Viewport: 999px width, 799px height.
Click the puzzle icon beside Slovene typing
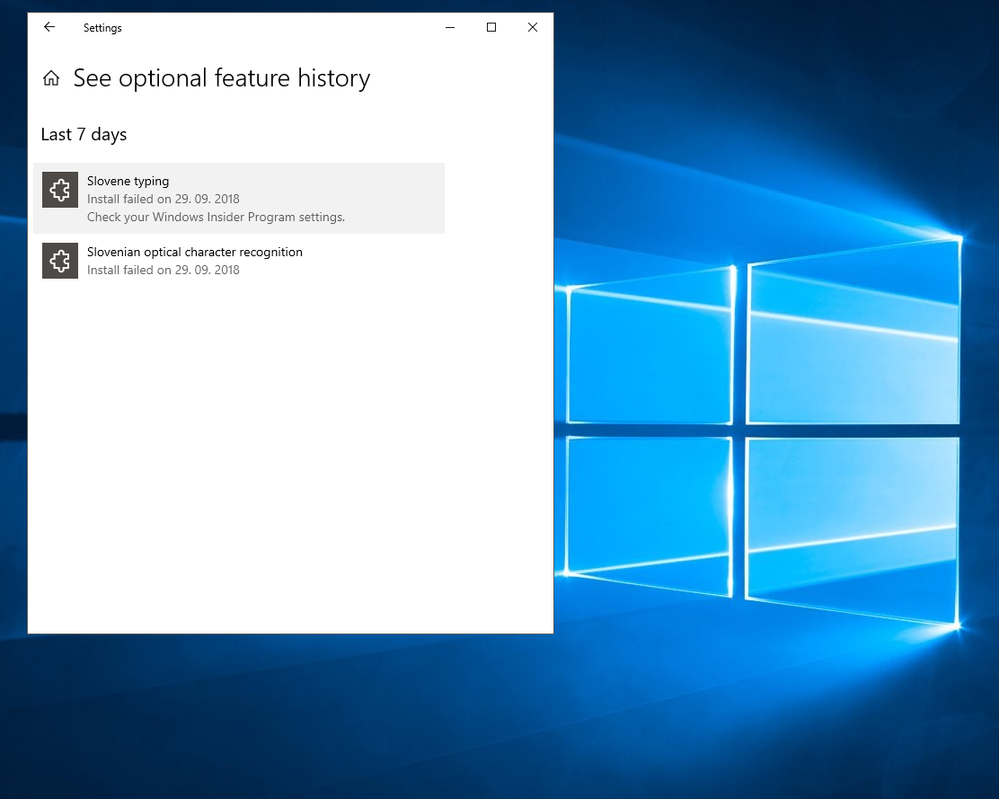(60, 190)
